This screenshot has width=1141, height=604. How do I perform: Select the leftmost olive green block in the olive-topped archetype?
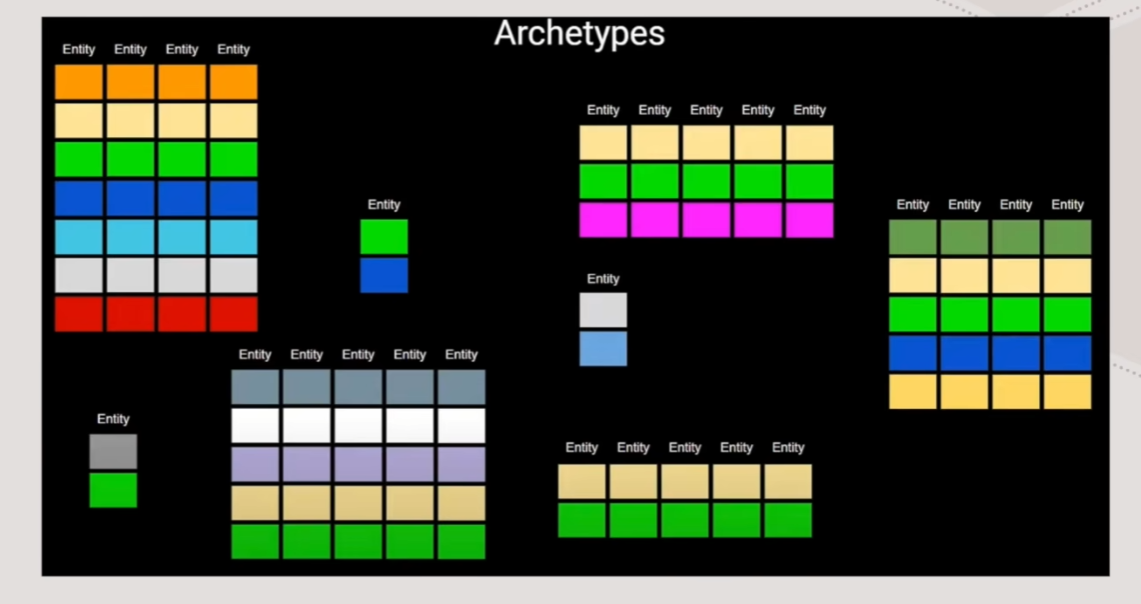click(x=913, y=237)
